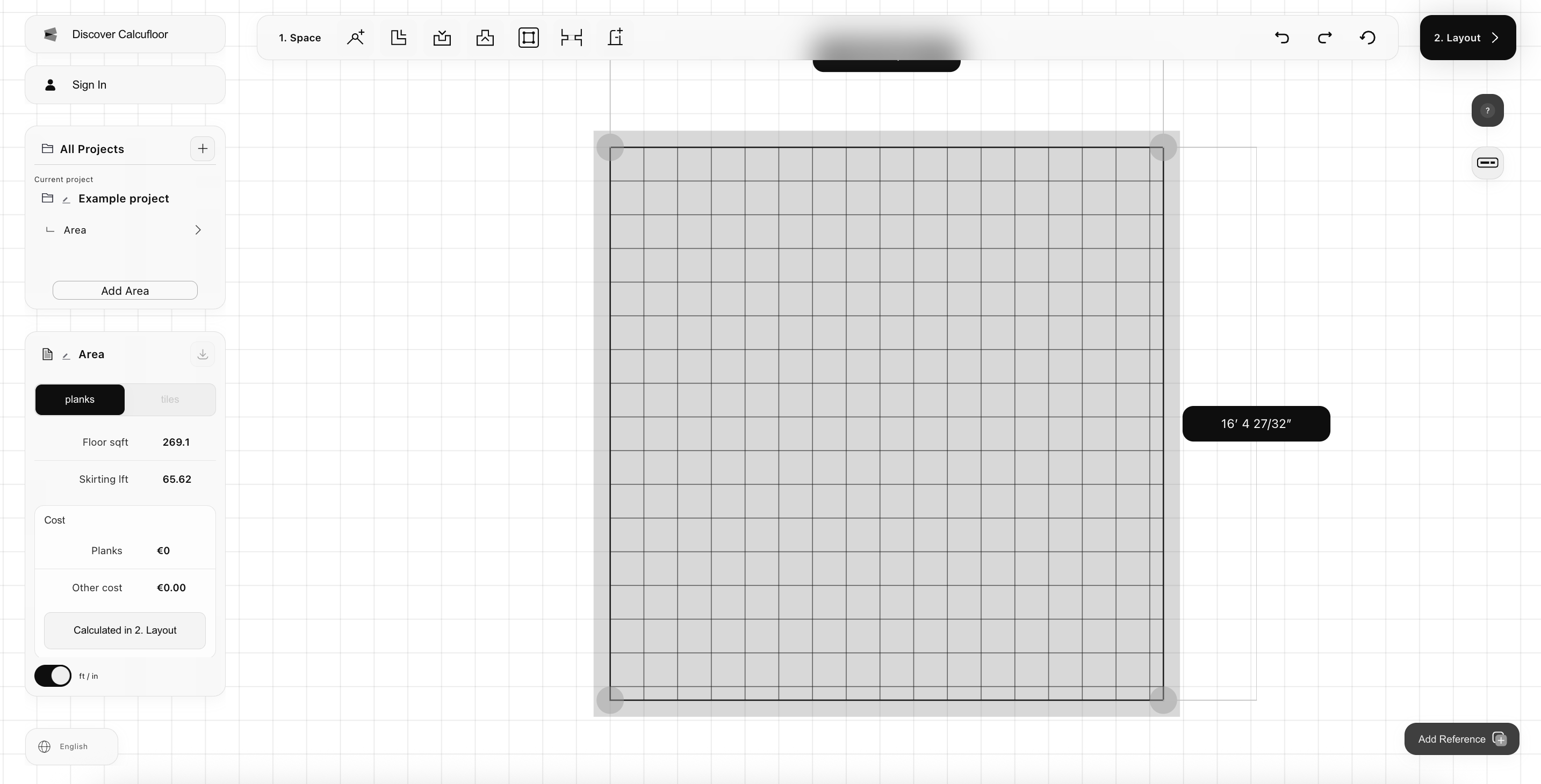Reset the drawing with the reset icon

(1367, 38)
